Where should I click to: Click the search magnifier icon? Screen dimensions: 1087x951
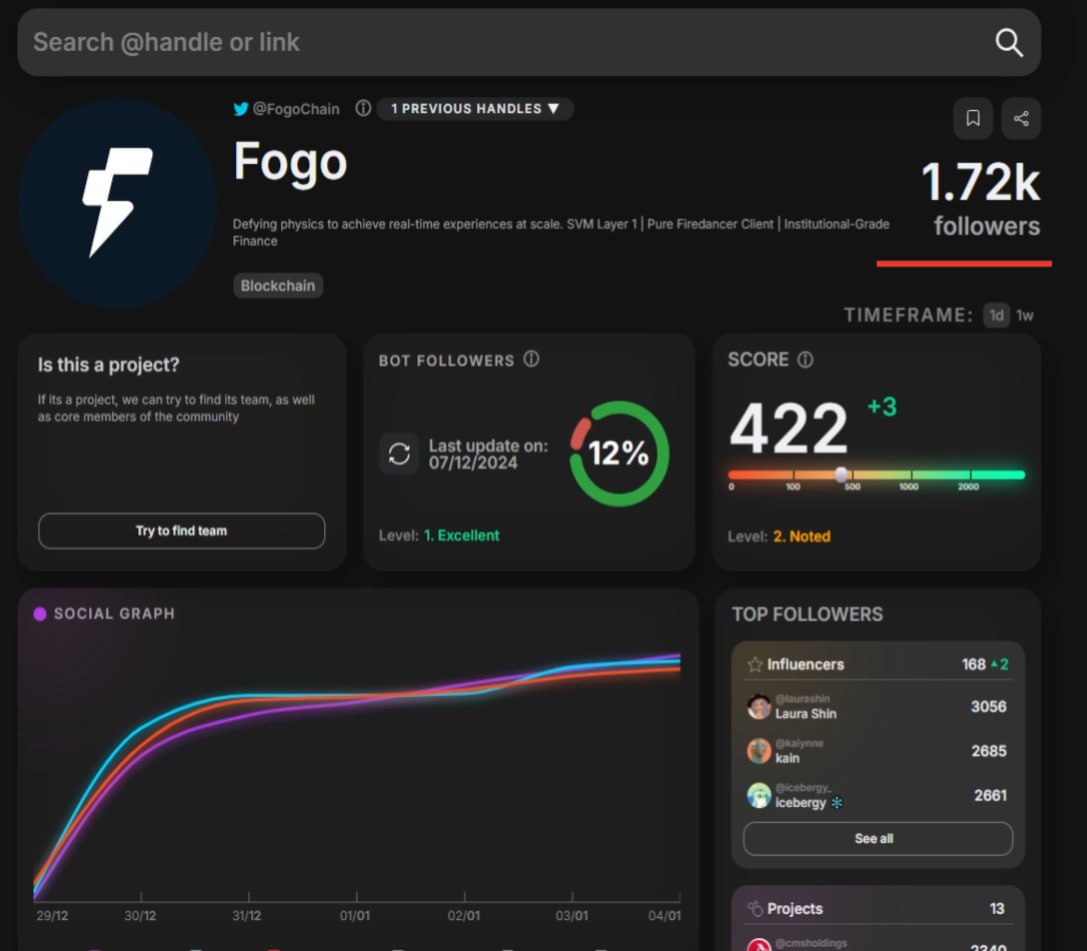(x=1009, y=43)
